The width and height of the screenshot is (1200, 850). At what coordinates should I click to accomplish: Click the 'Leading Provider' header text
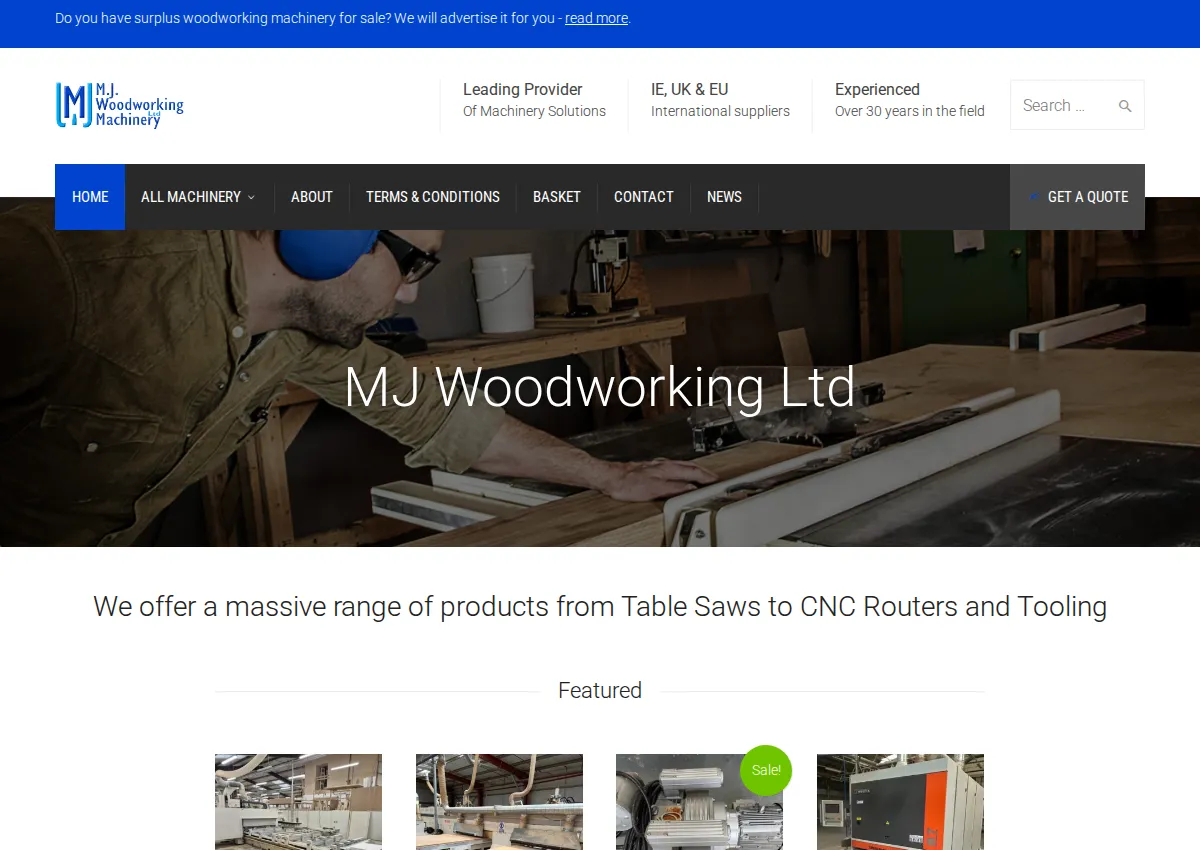pyautogui.click(x=523, y=89)
